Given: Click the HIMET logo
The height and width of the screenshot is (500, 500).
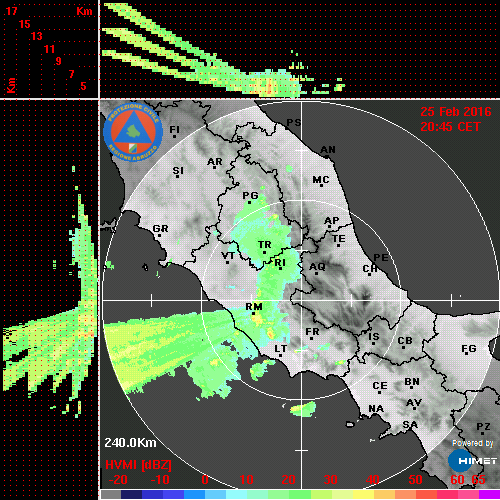Looking at the screenshot, I should pos(472,461).
